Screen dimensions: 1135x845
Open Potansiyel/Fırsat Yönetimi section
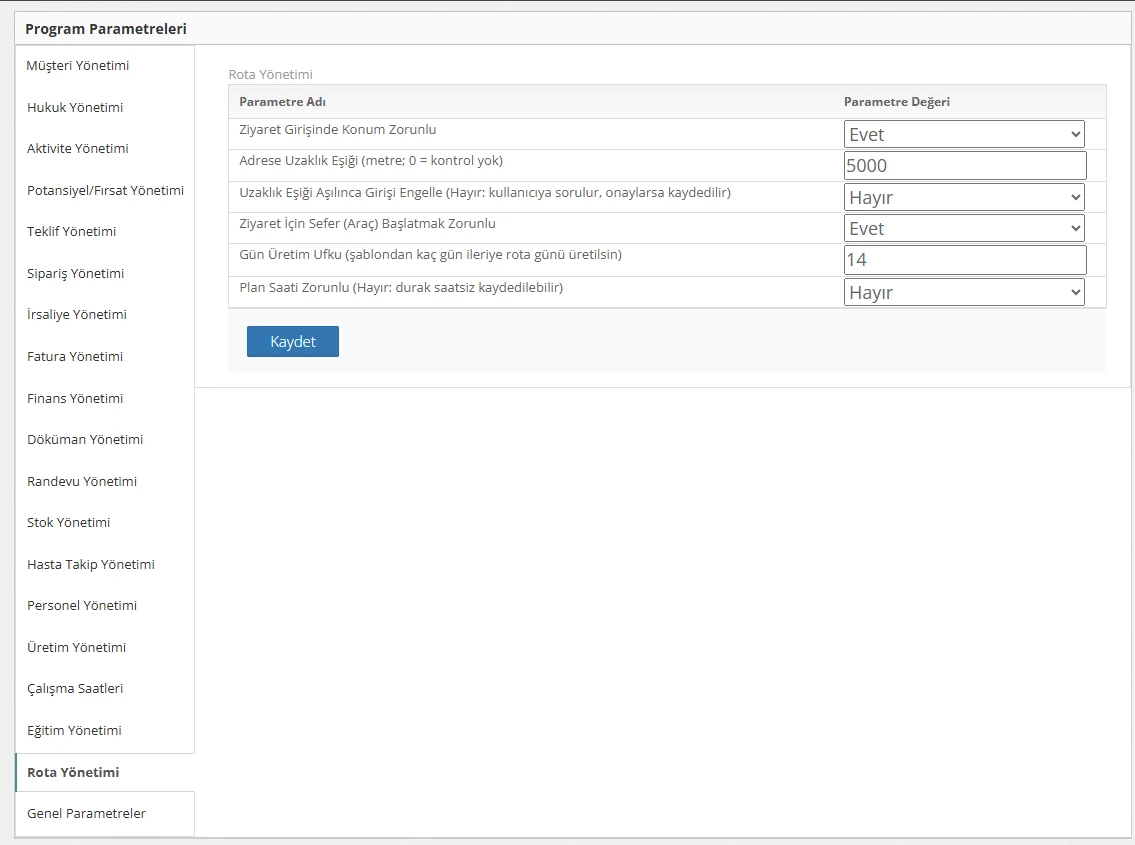click(x=104, y=190)
